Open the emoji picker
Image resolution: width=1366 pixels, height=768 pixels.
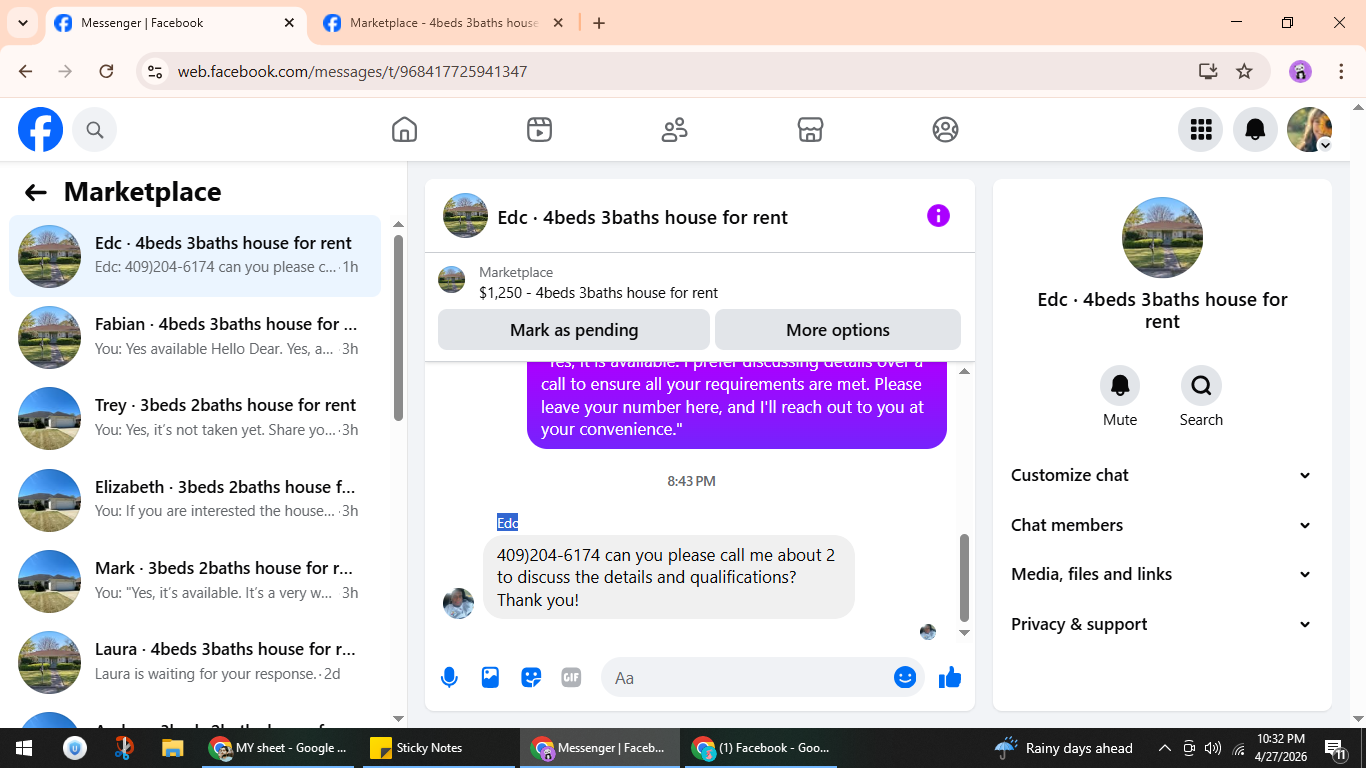[x=905, y=678]
